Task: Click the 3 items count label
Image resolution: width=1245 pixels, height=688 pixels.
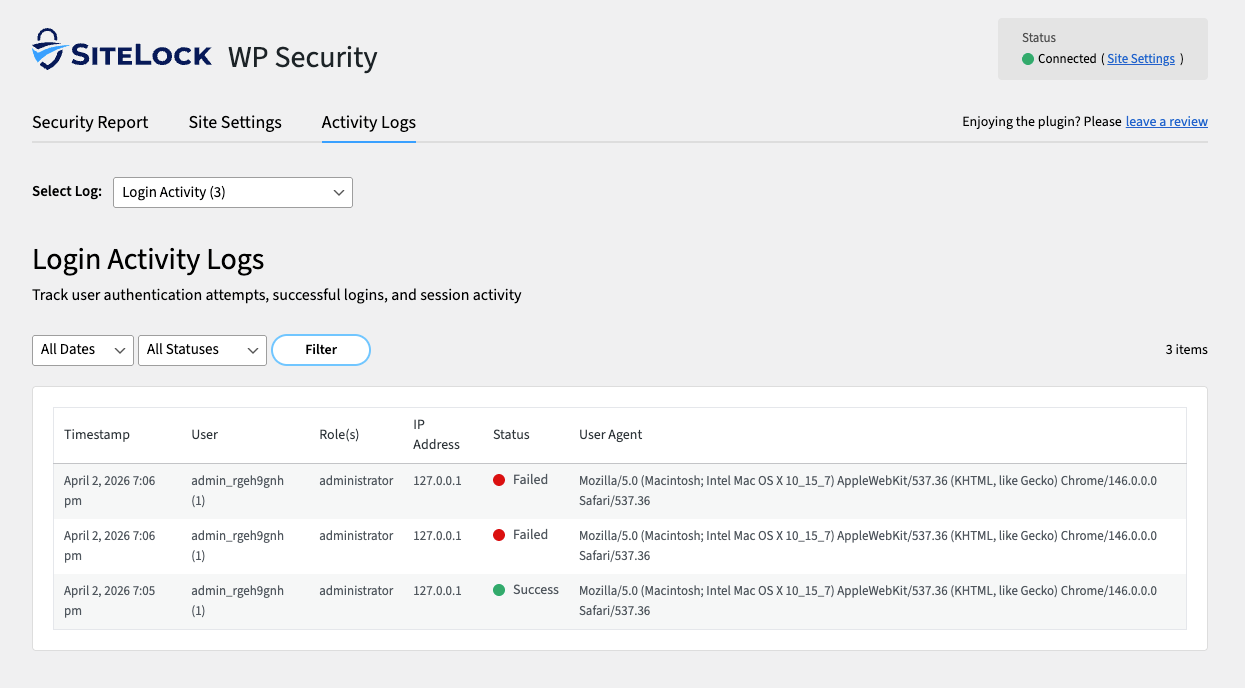Action: pyautogui.click(x=1187, y=349)
